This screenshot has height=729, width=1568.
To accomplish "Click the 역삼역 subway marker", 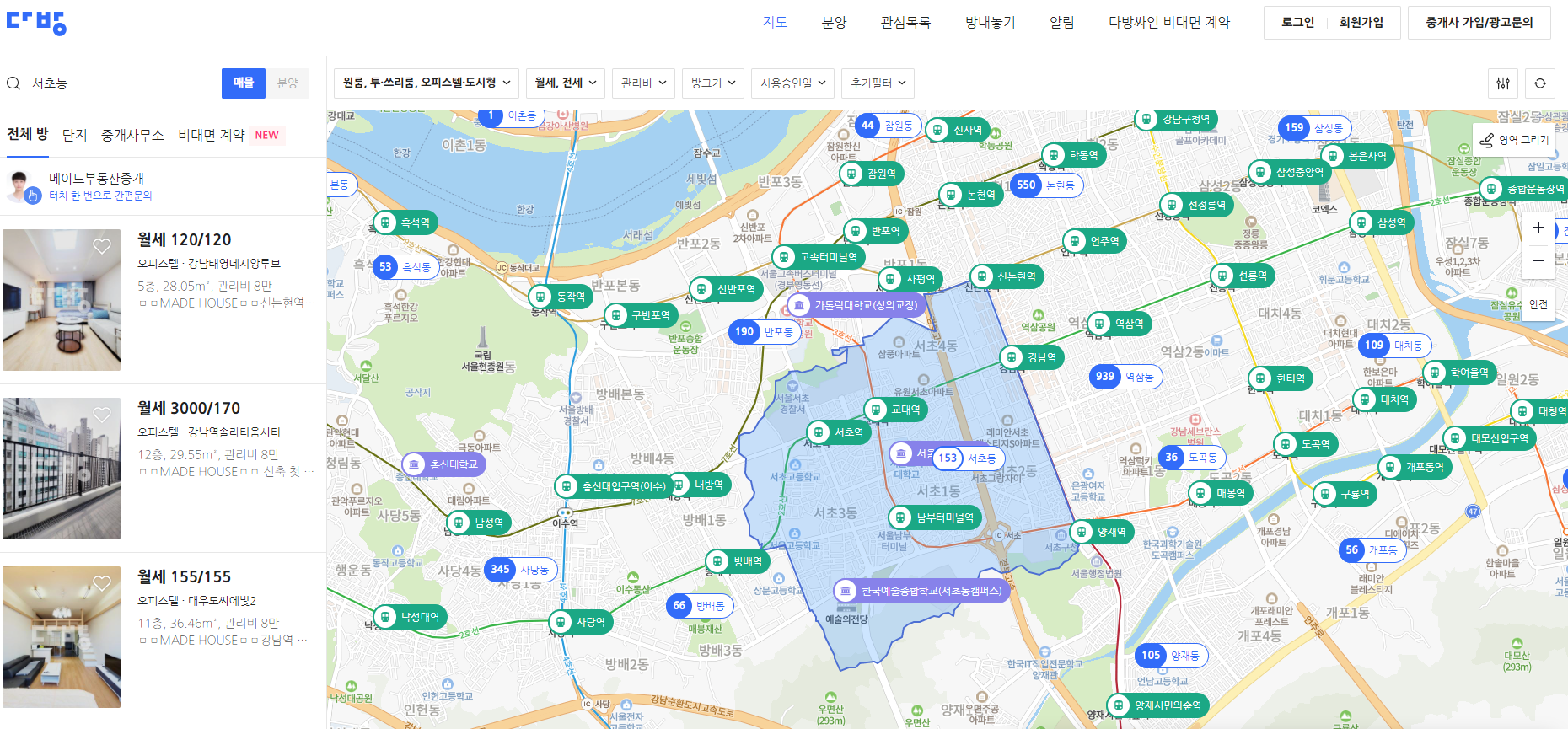I will coord(1120,324).
